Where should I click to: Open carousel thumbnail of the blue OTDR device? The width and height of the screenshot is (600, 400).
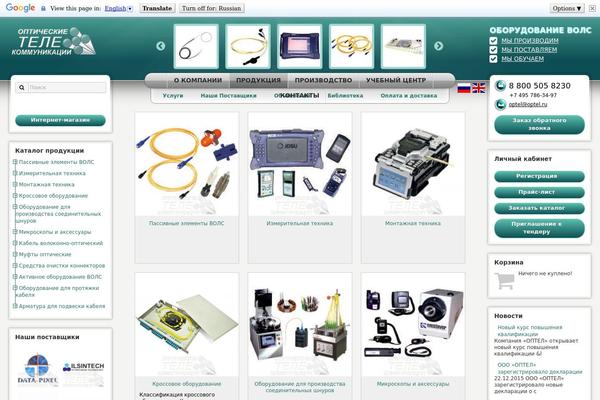(300, 46)
